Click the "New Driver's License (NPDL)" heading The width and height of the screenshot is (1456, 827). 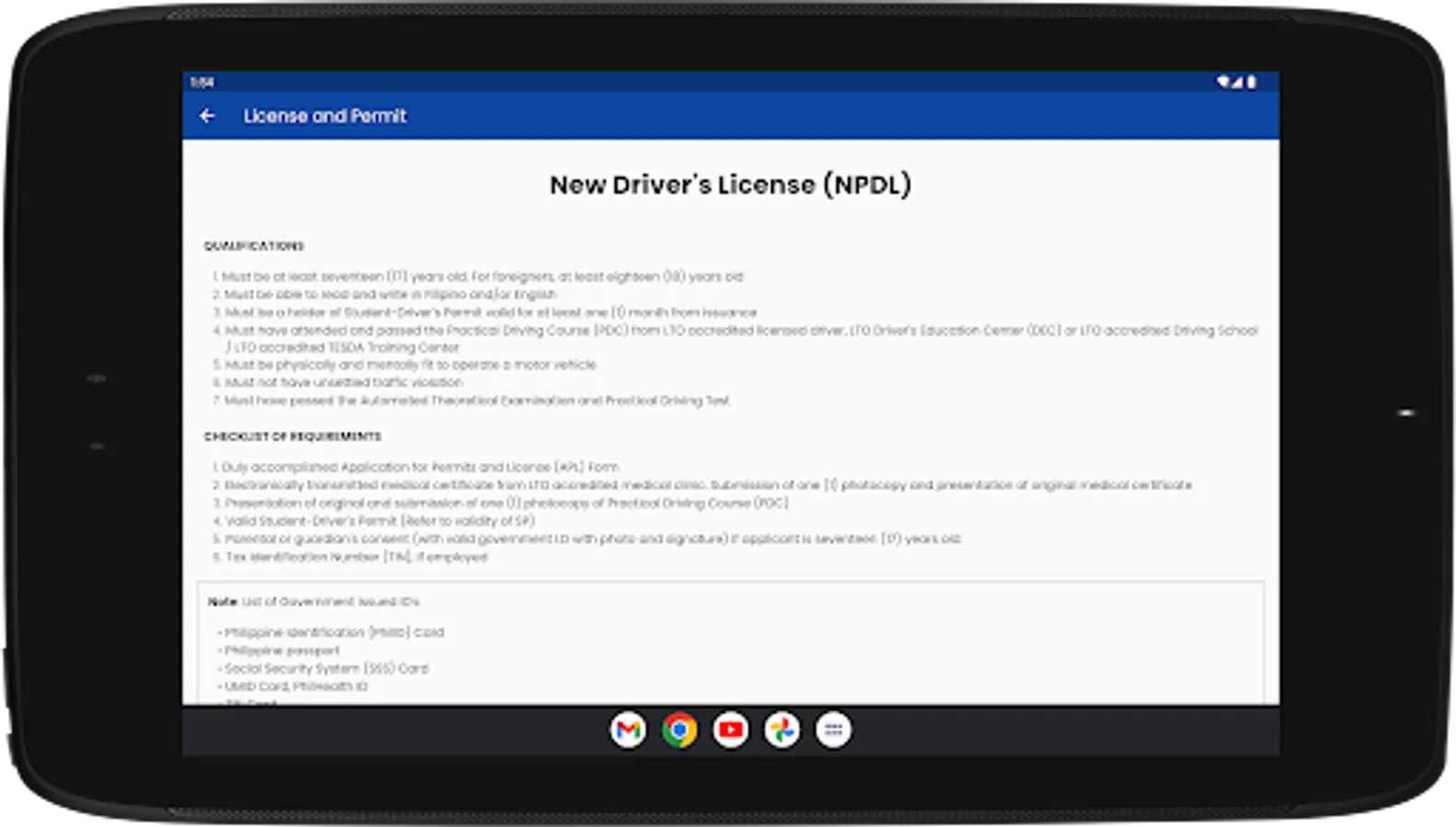[730, 185]
